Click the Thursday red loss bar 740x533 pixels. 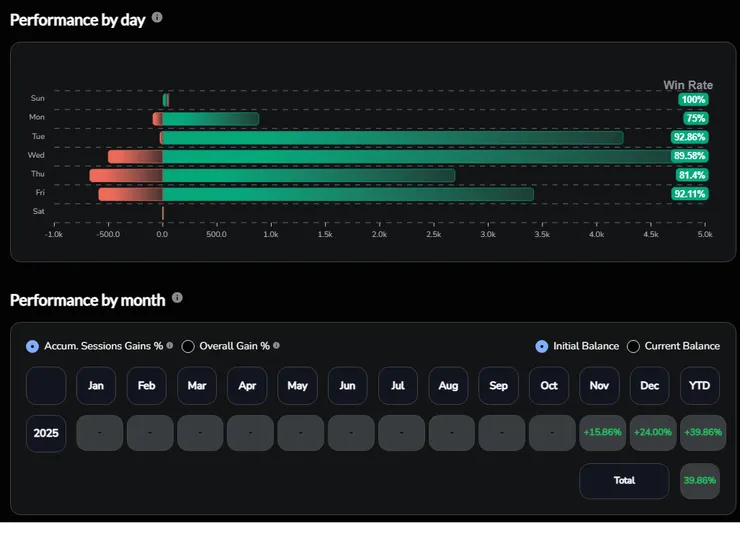pos(125,175)
